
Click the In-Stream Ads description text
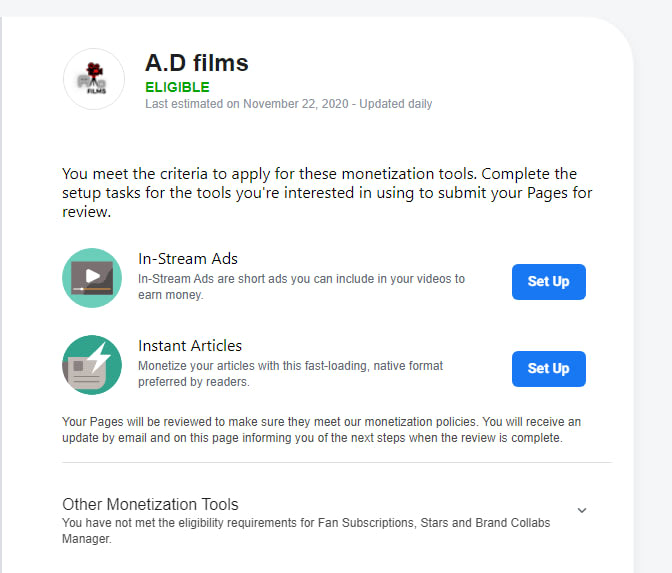[300, 286]
